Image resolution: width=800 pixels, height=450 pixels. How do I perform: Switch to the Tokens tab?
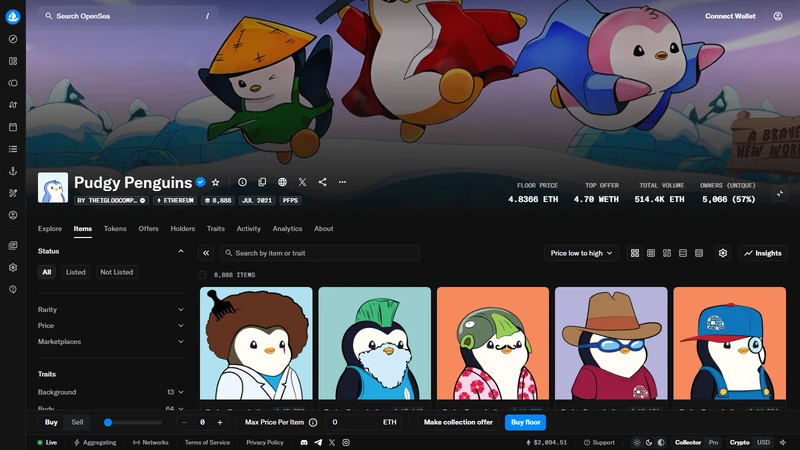click(x=115, y=229)
